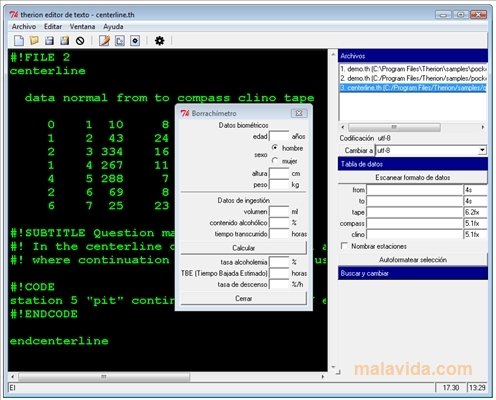Switch to the map editor icon
The height and width of the screenshot is (400, 496).
120,41
